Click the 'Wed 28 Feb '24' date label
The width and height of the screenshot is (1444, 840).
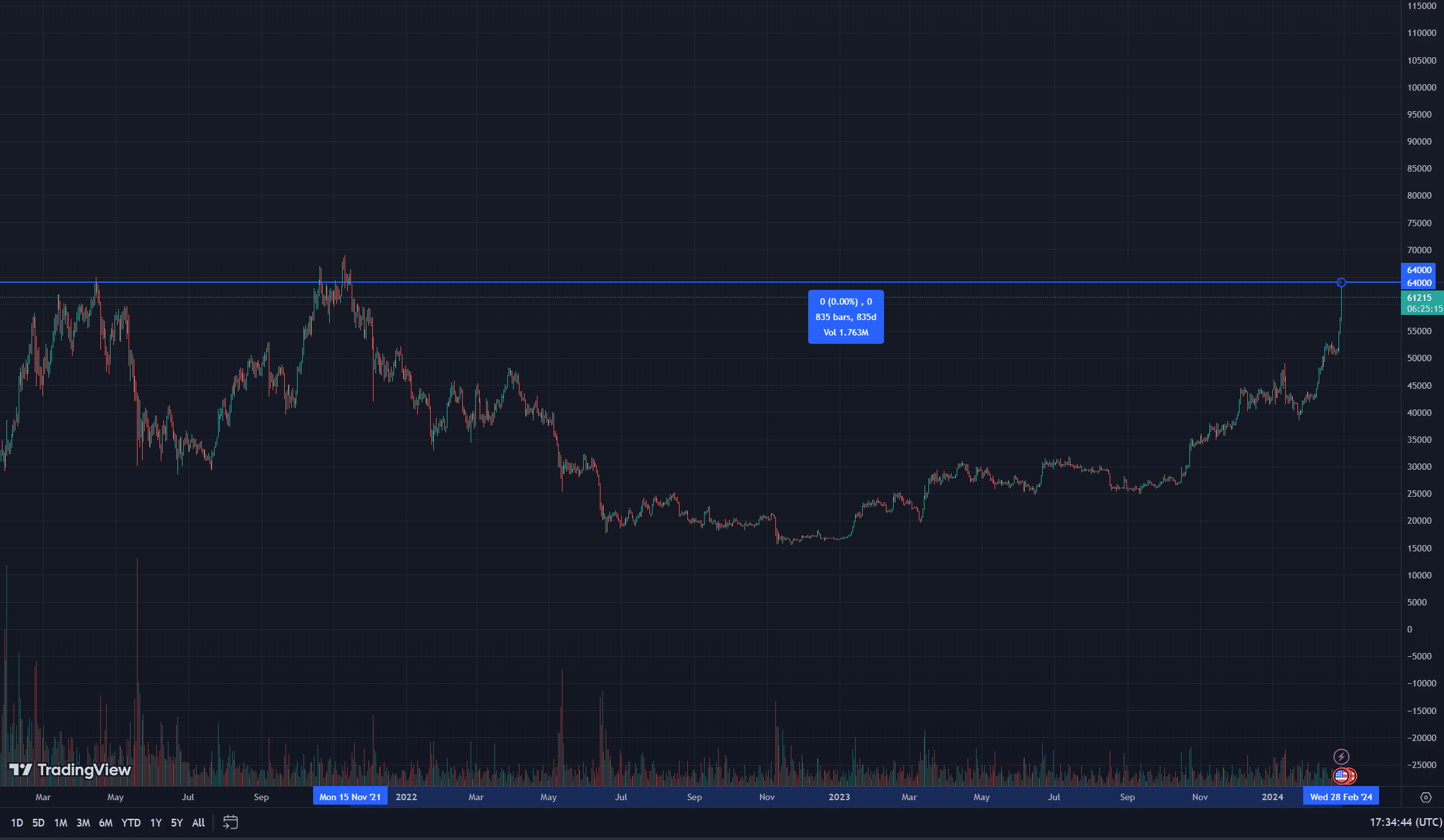point(1341,797)
